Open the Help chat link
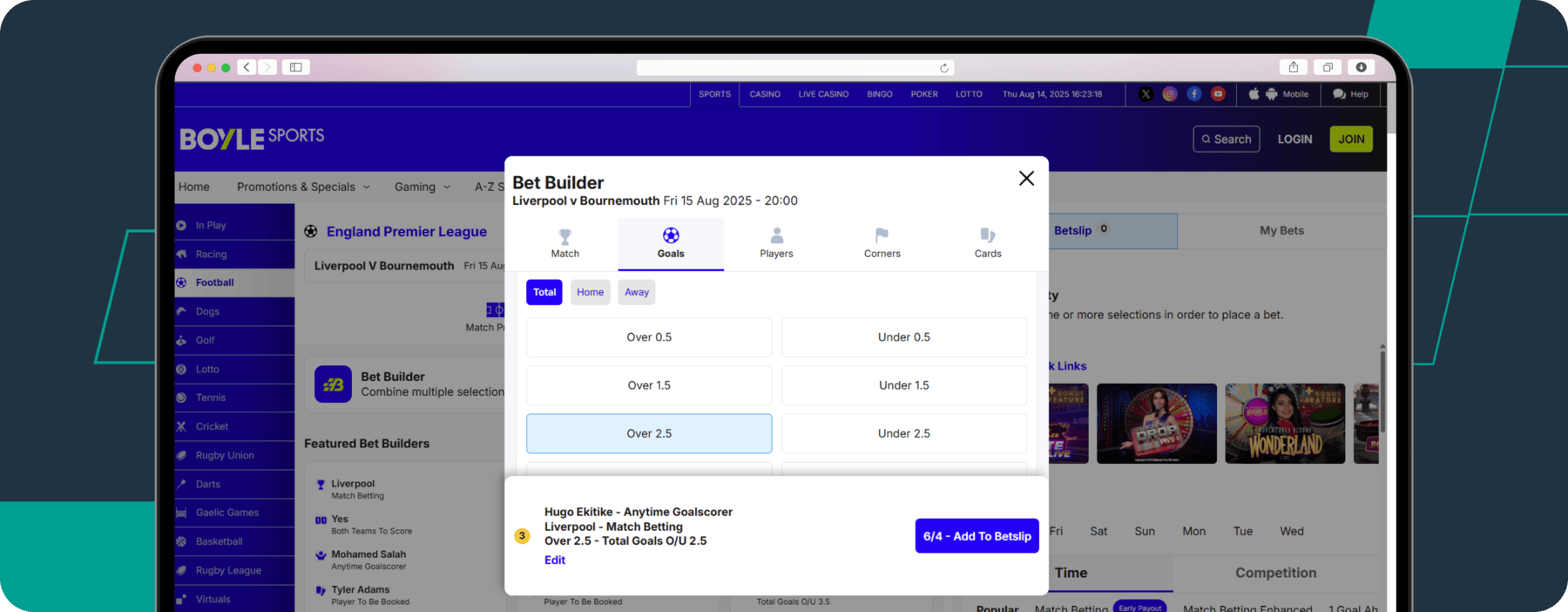Screen dimensions: 1568x612 click(1350, 94)
